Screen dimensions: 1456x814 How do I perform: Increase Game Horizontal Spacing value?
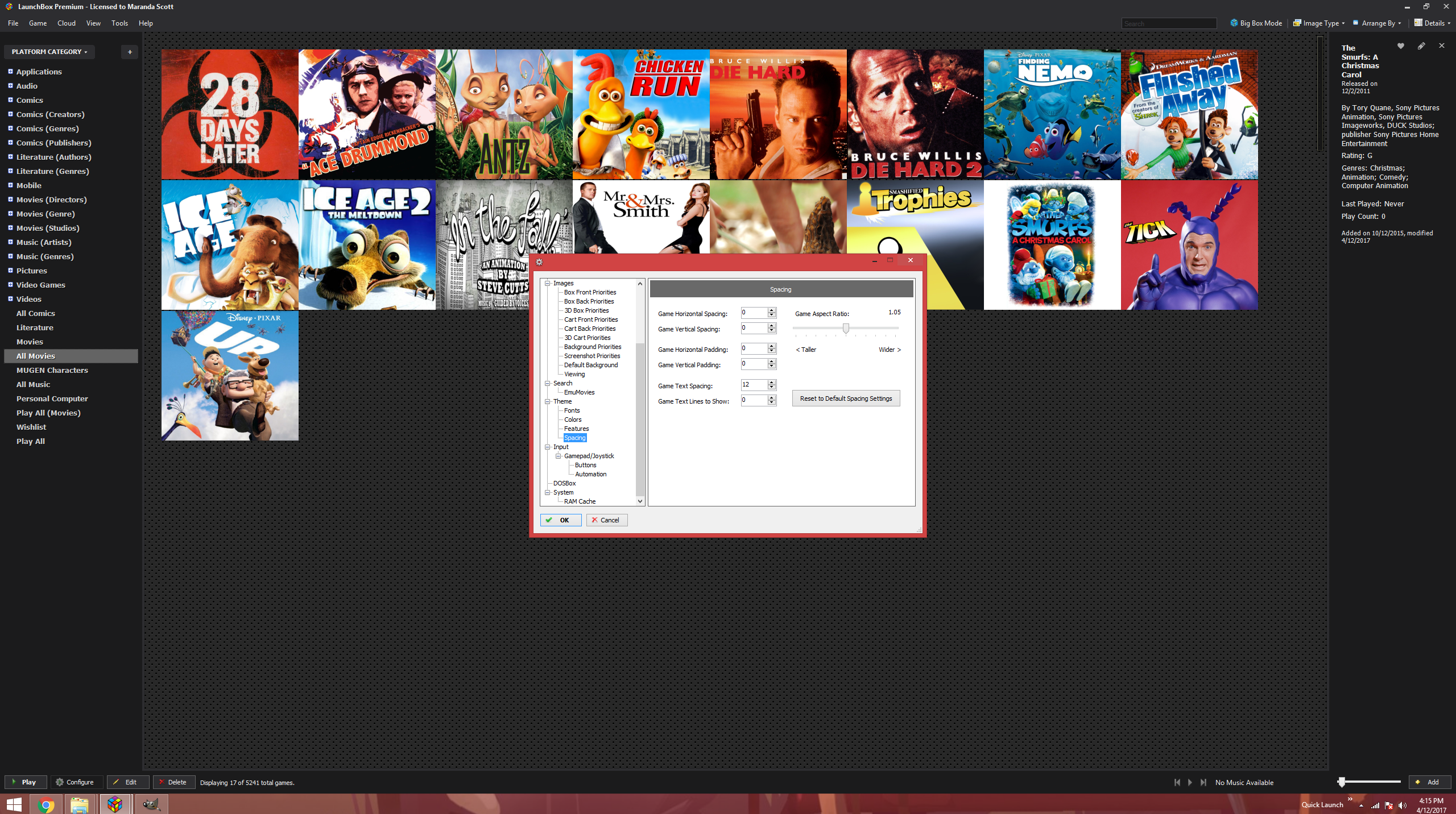tap(772, 310)
